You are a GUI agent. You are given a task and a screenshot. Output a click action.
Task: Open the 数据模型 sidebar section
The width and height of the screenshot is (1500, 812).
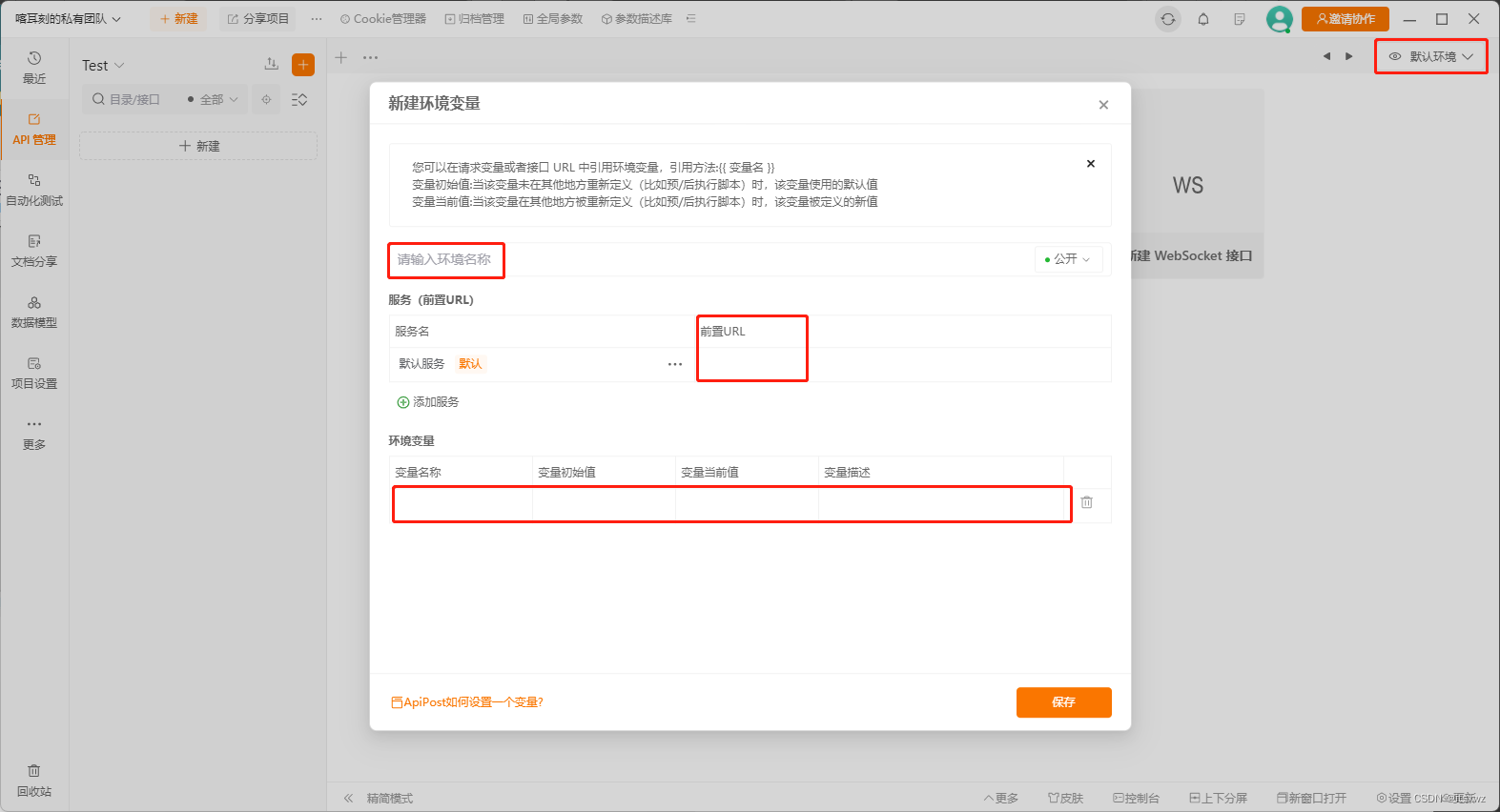(x=34, y=312)
